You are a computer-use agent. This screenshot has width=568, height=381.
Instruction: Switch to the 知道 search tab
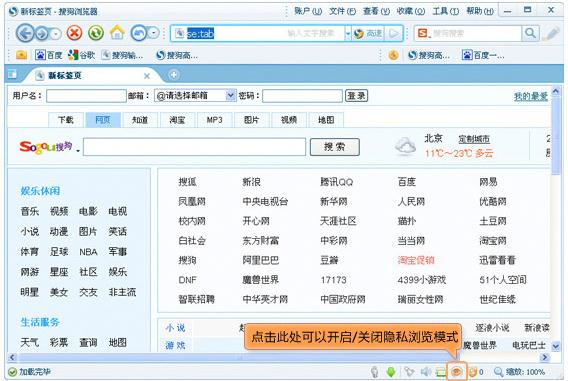[140, 120]
